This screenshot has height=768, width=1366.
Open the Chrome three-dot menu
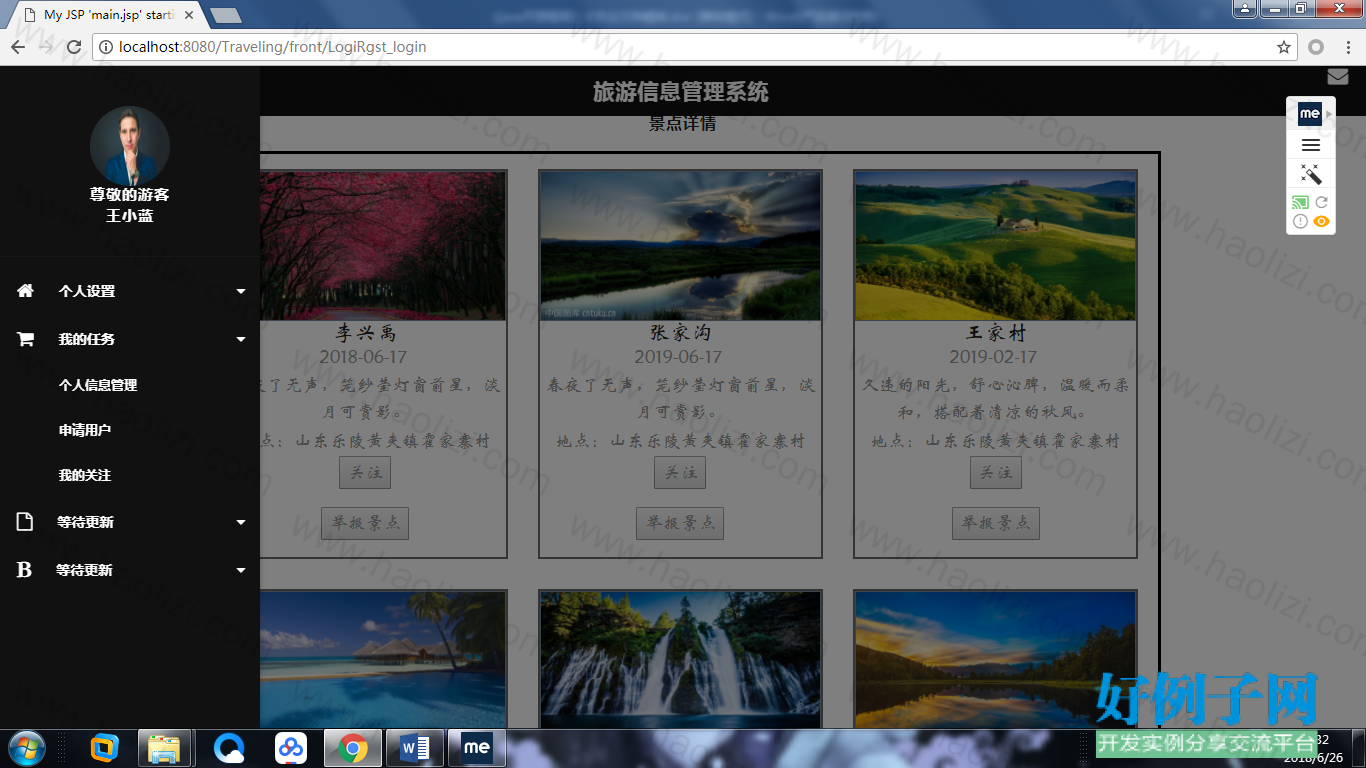tap(1346, 47)
